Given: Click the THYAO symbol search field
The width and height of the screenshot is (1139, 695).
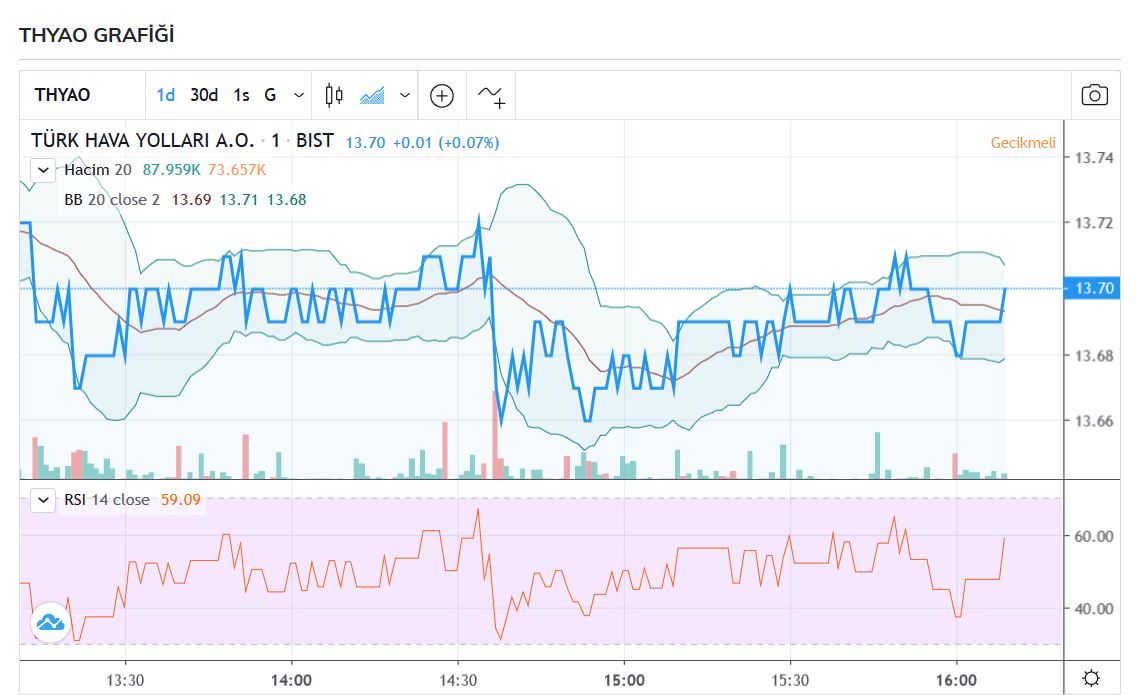Looking at the screenshot, I should [x=83, y=95].
